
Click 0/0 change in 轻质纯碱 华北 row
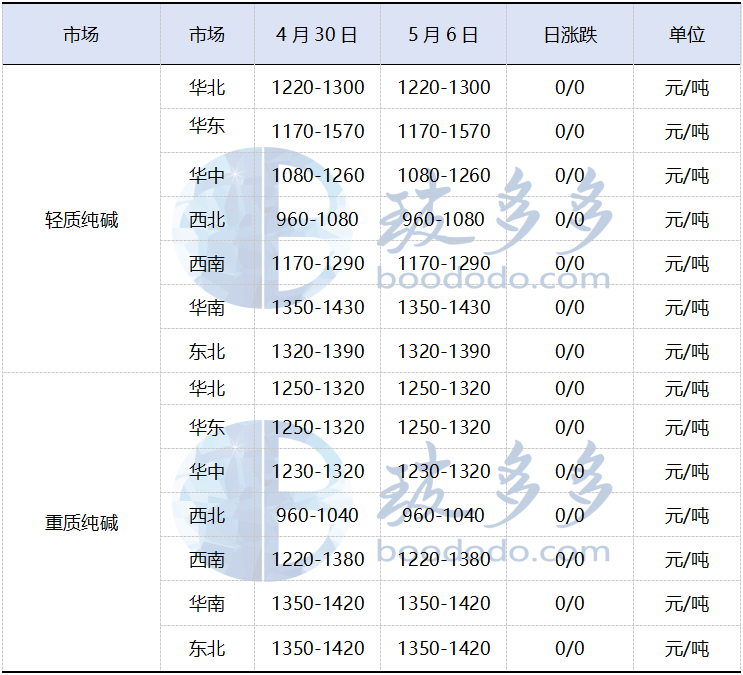tap(570, 88)
